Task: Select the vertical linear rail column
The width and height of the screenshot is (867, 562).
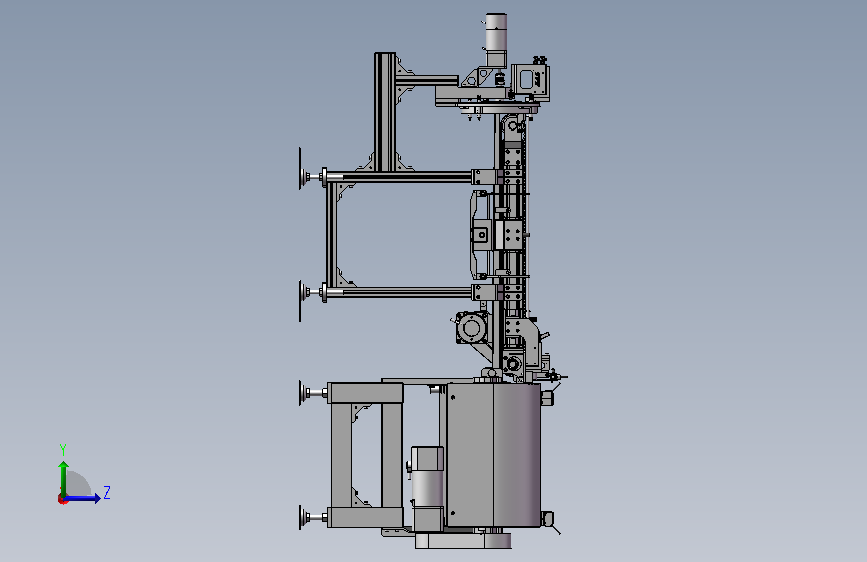Action: [513, 243]
